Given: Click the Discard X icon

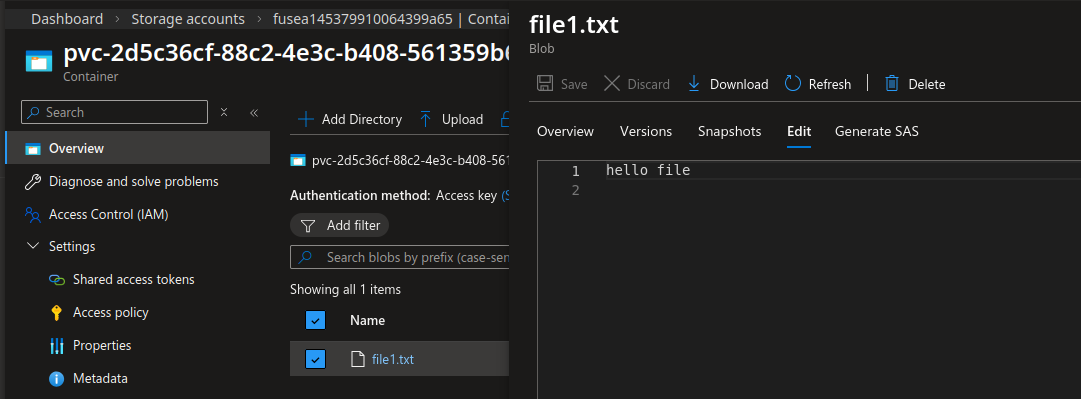Looking at the screenshot, I should (612, 84).
